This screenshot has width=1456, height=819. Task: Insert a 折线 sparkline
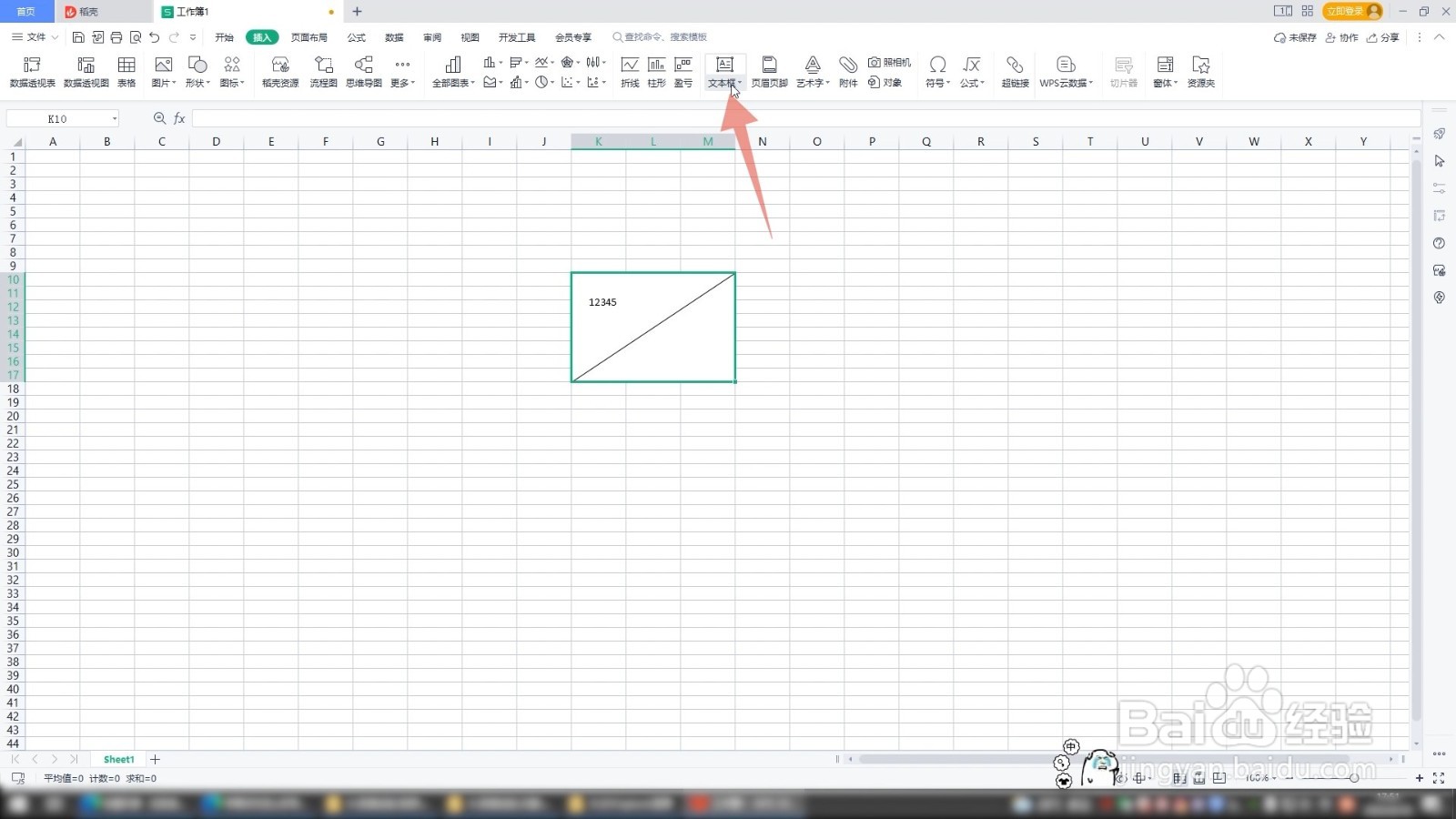pos(630,72)
